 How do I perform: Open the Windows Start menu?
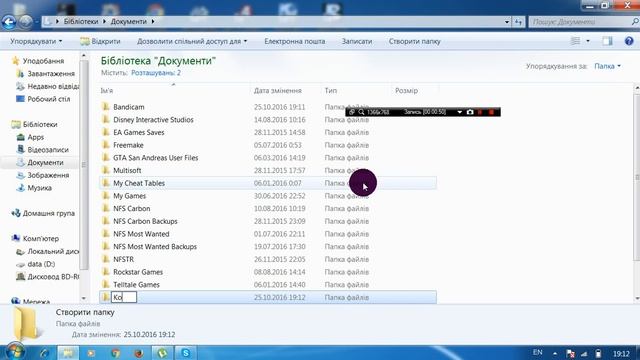[x=15, y=352]
